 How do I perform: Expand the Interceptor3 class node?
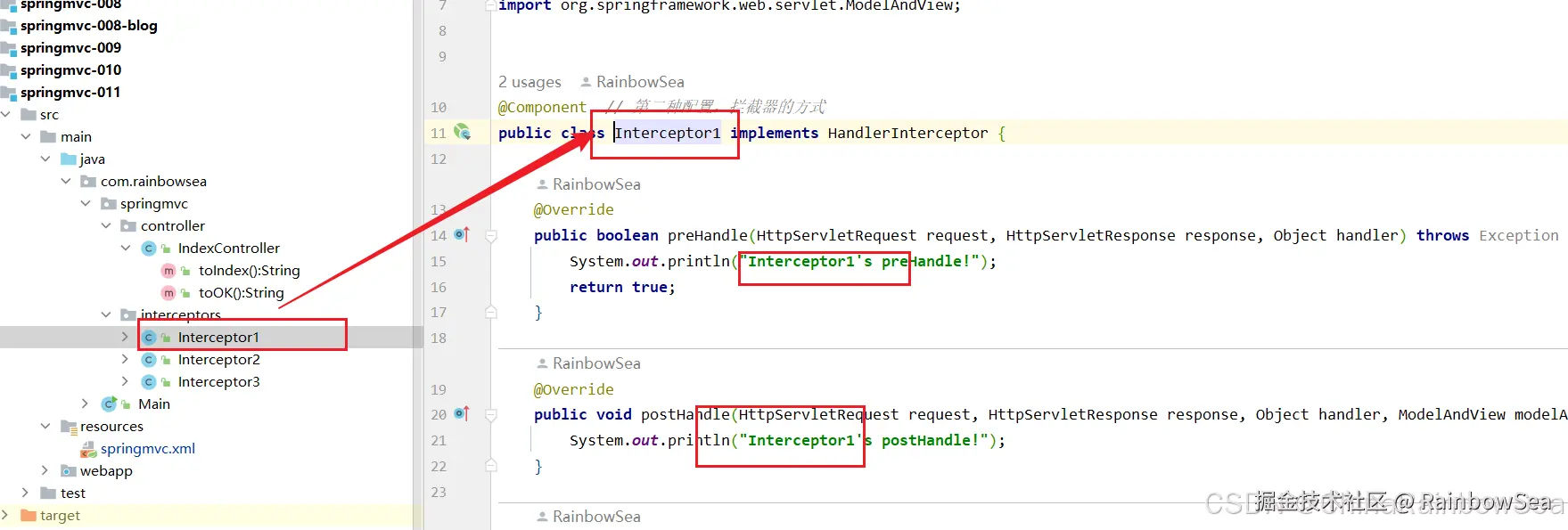point(125,382)
